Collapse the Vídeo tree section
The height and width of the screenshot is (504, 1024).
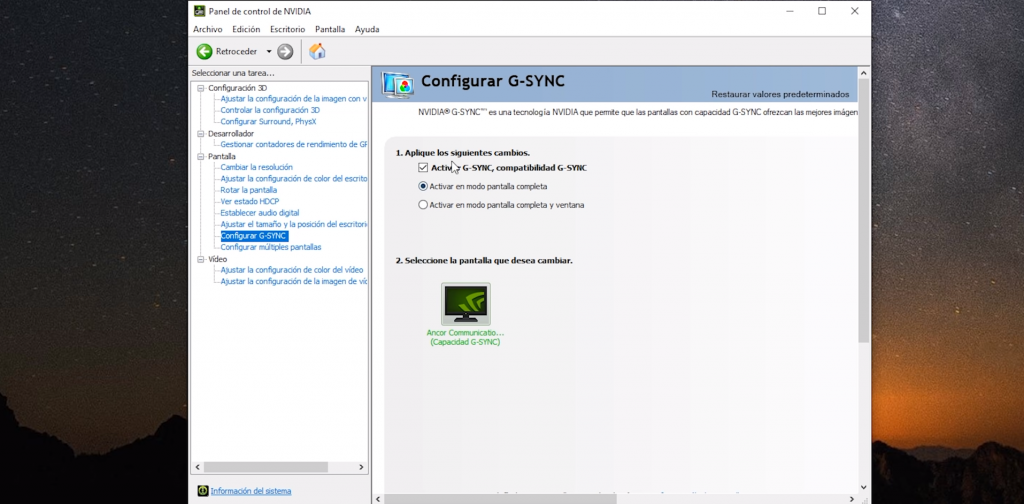pyautogui.click(x=200, y=259)
